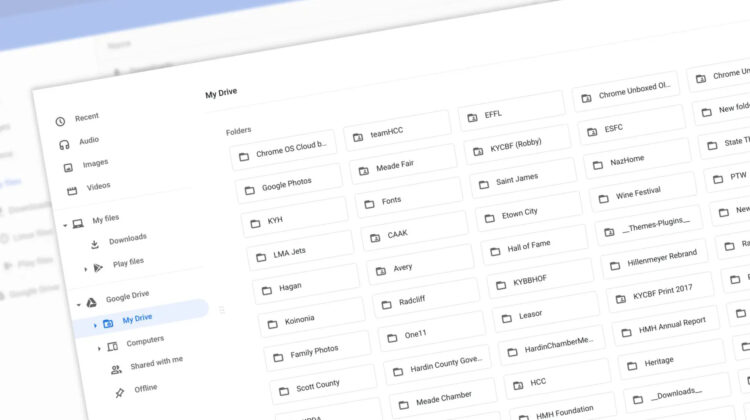The width and height of the screenshot is (750, 420).
Task: Click the Recent clock icon in sidebar
Action: [x=60, y=121]
